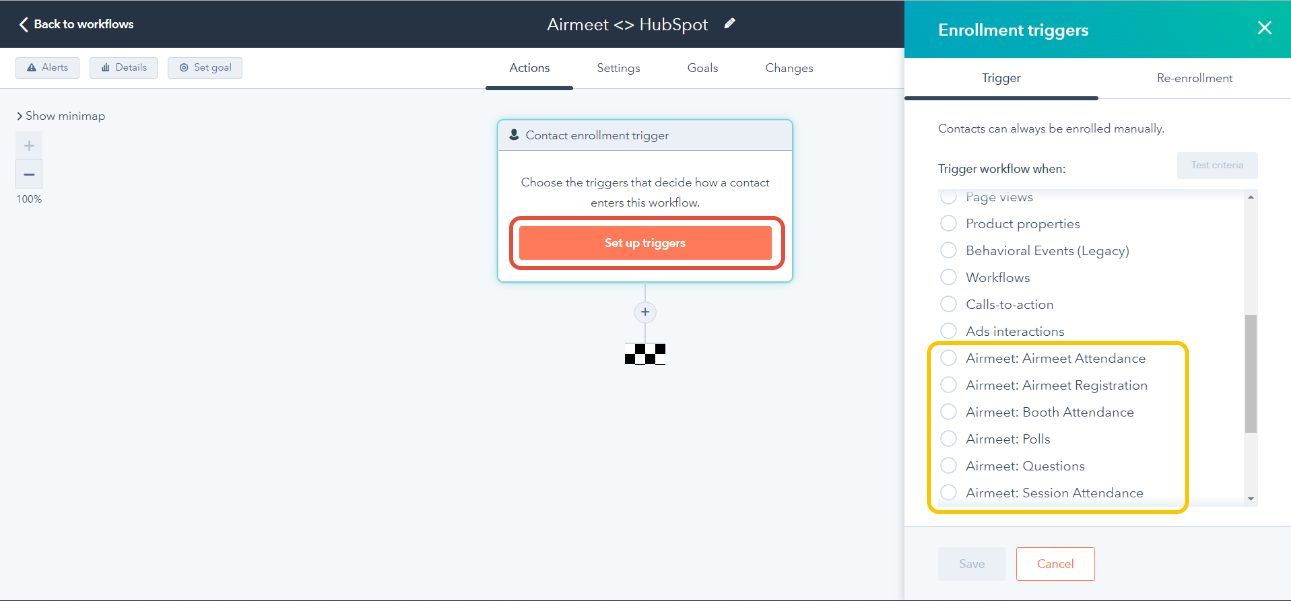Zoom in with plus button

[29, 146]
